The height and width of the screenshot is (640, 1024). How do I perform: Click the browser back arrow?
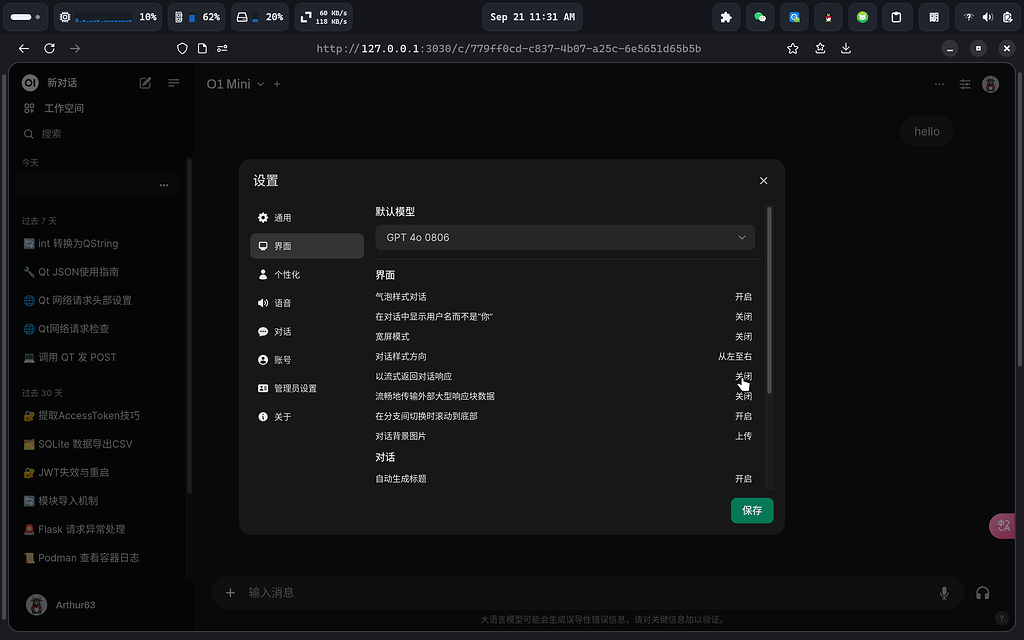(x=24, y=48)
